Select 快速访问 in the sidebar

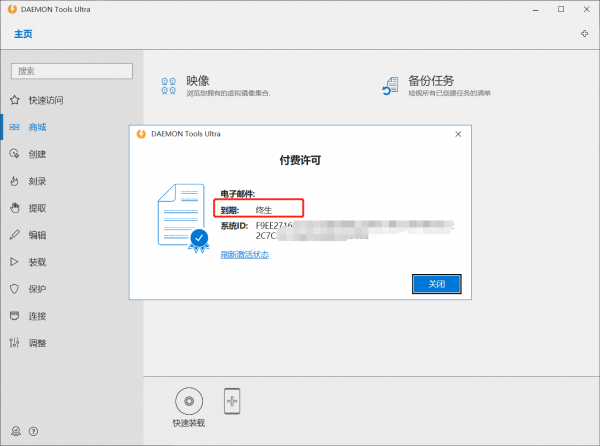46,100
